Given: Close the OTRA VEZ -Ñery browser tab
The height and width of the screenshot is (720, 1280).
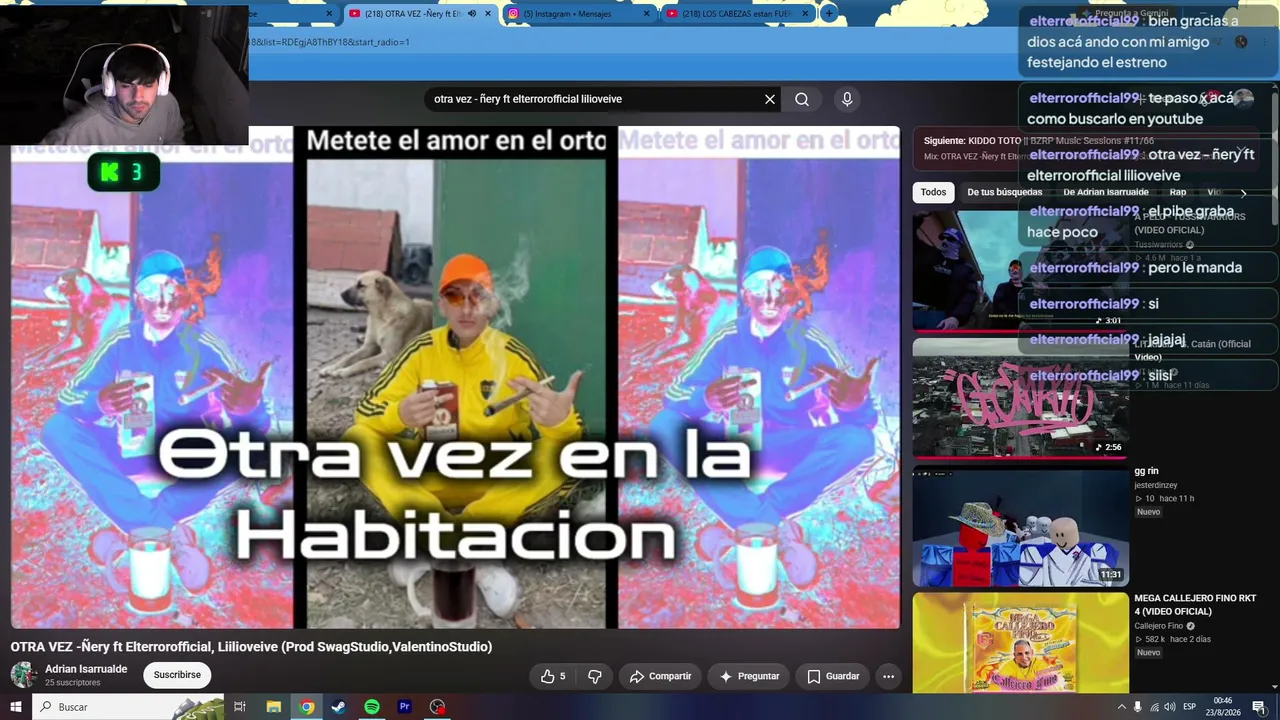Looking at the screenshot, I should [x=488, y=14].
